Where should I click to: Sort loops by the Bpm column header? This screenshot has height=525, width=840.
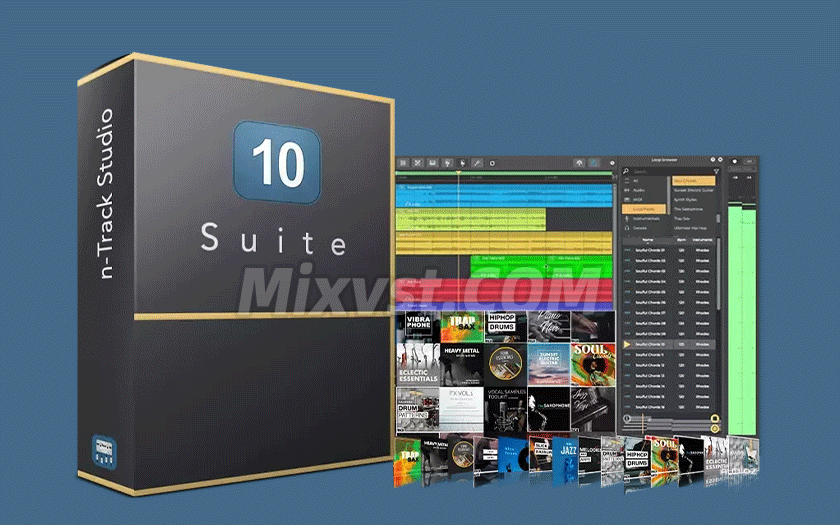tap(682, 240)
